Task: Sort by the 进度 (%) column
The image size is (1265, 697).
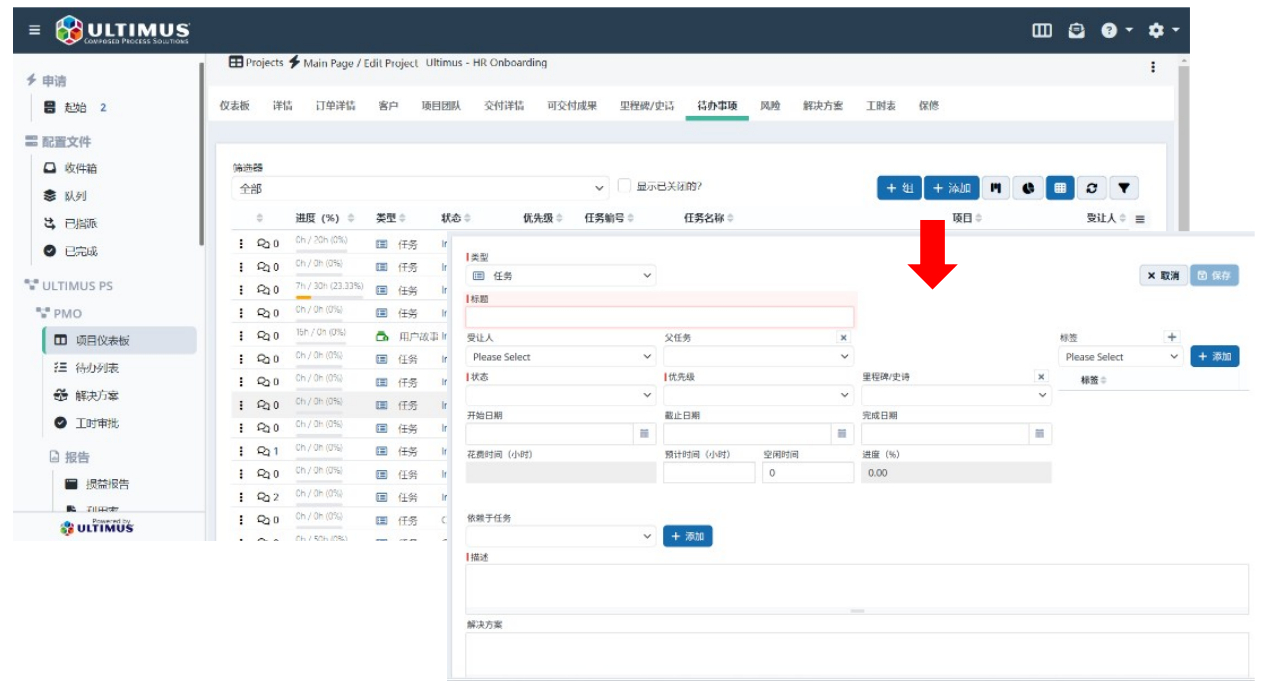Action: 323,218
